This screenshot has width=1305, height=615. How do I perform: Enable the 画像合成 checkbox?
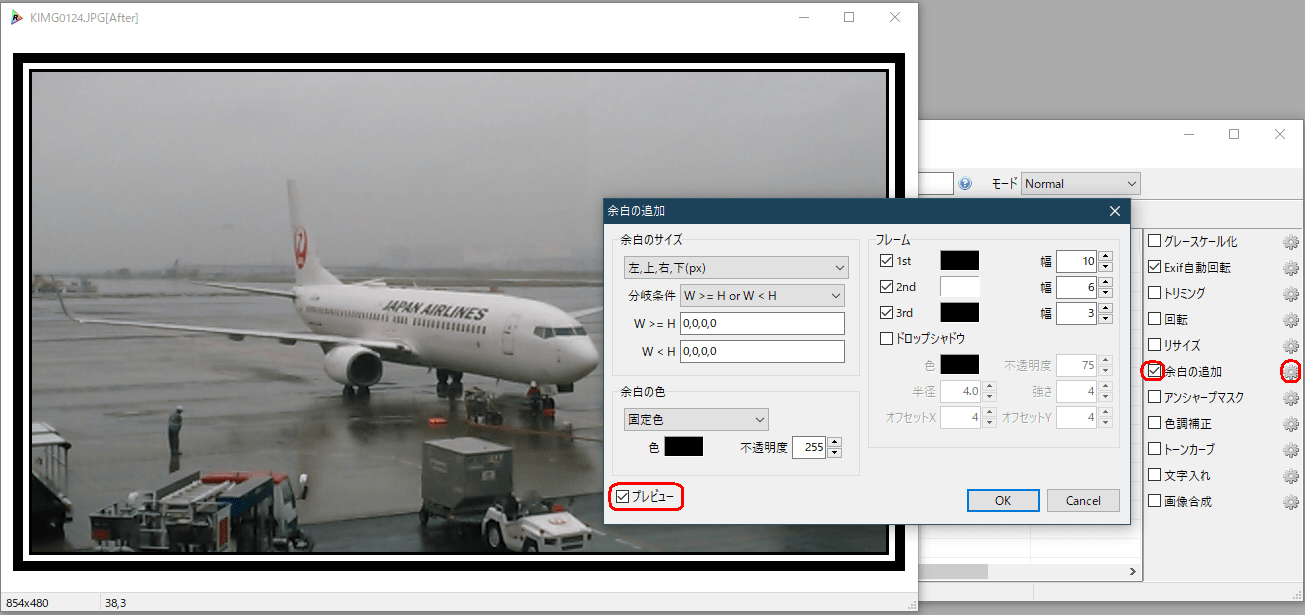point(1154,501)
